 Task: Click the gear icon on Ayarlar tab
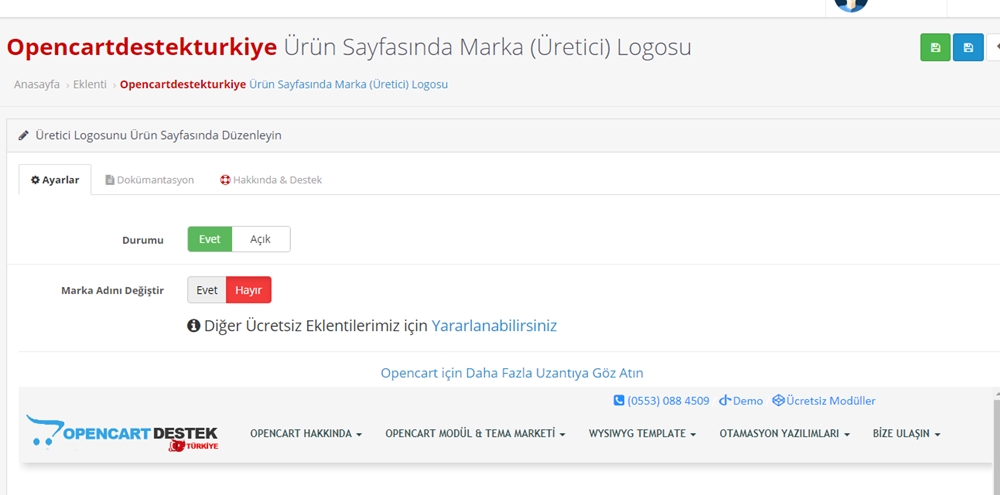(x=36, y=180)
